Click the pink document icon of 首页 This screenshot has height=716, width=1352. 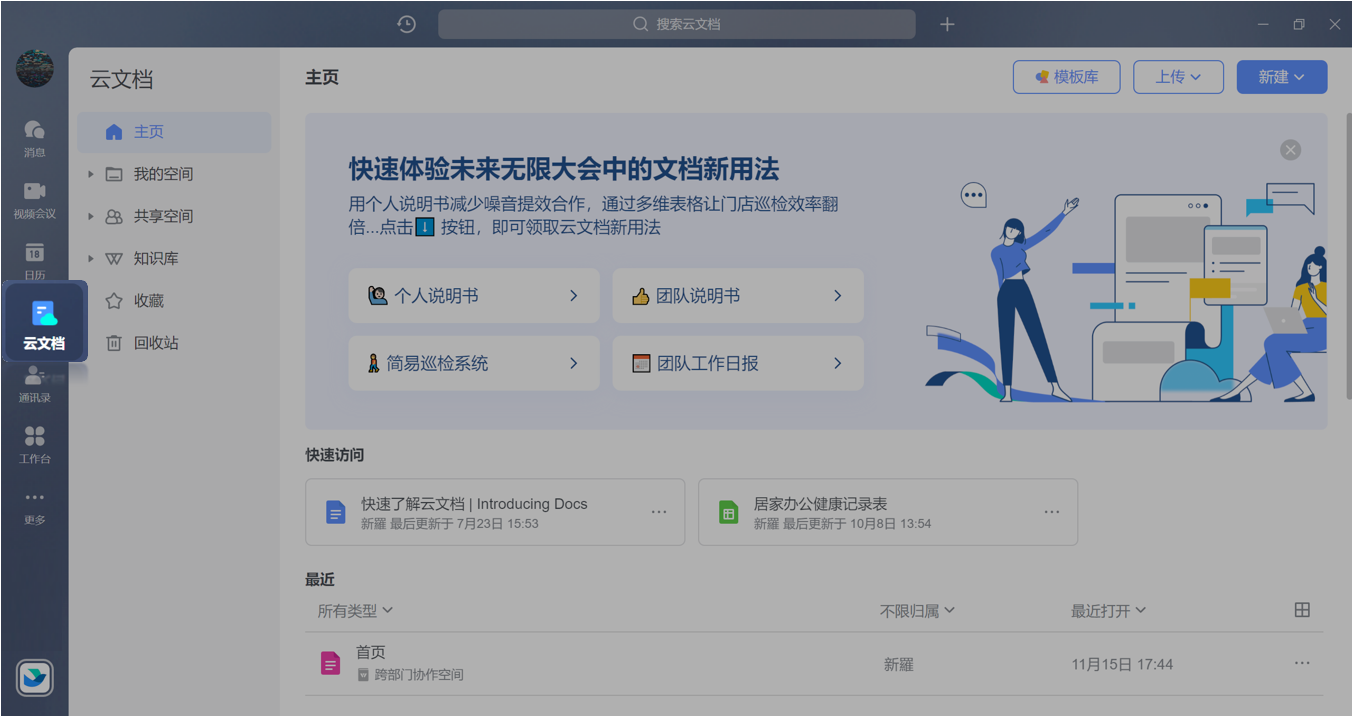tap(330, 663)
